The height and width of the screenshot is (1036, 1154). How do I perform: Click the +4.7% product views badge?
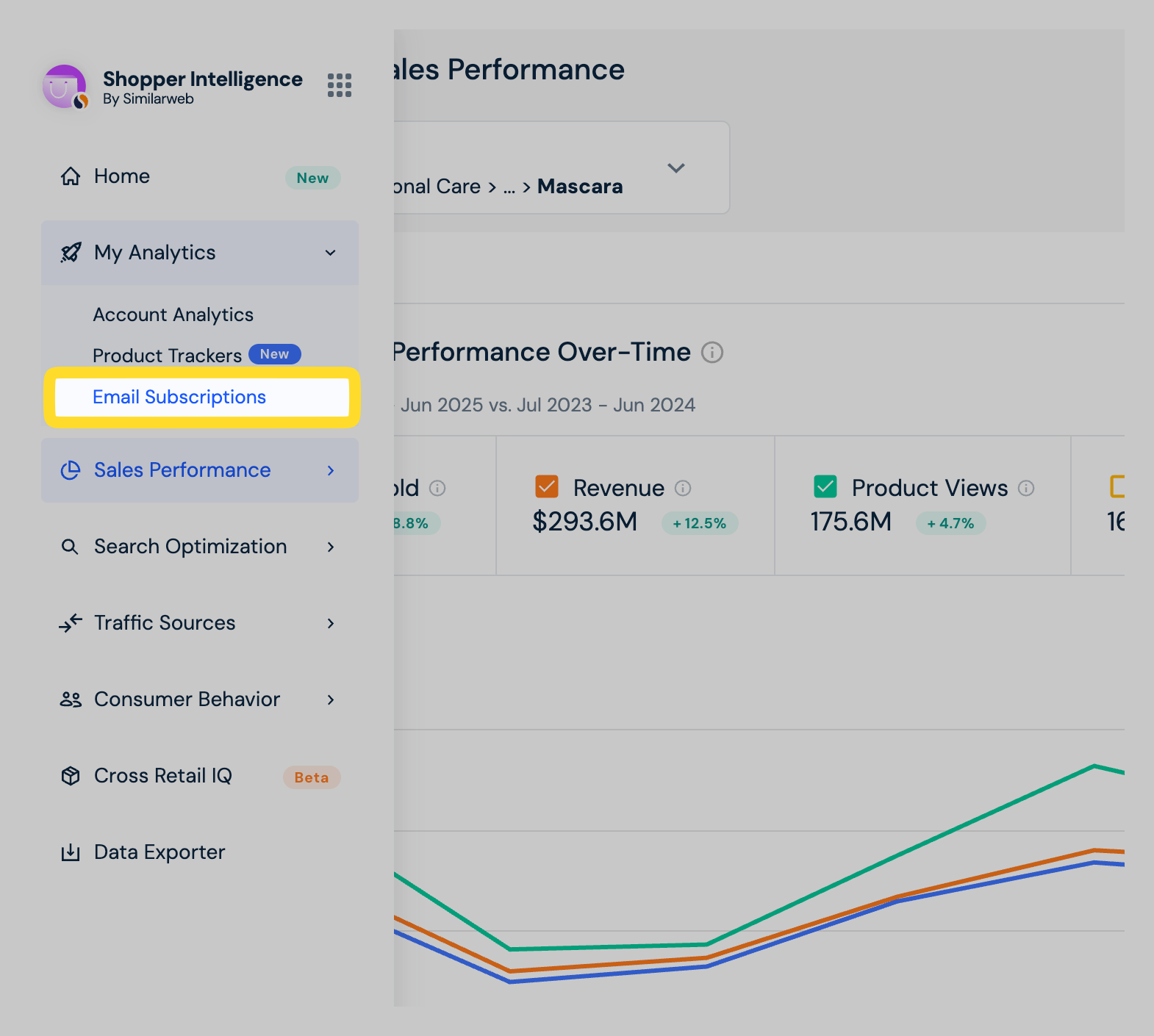click(x=950, y=523)
